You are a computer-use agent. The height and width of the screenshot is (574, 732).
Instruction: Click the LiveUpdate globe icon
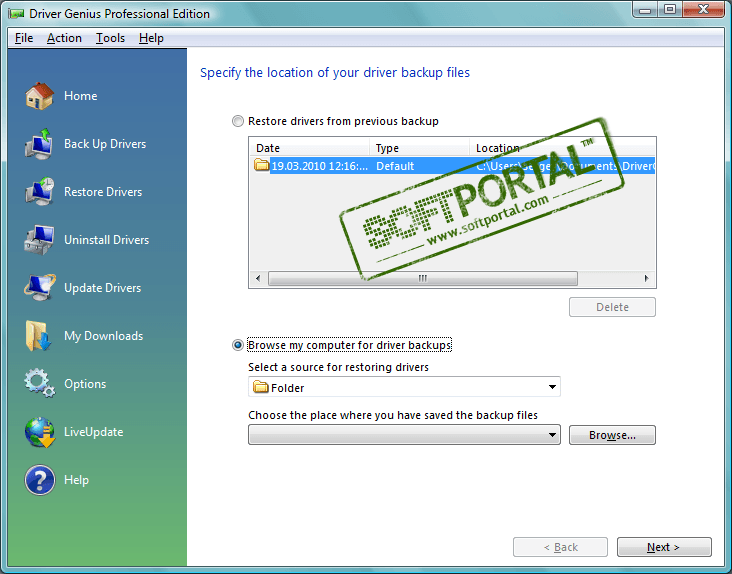pos(40,432)
